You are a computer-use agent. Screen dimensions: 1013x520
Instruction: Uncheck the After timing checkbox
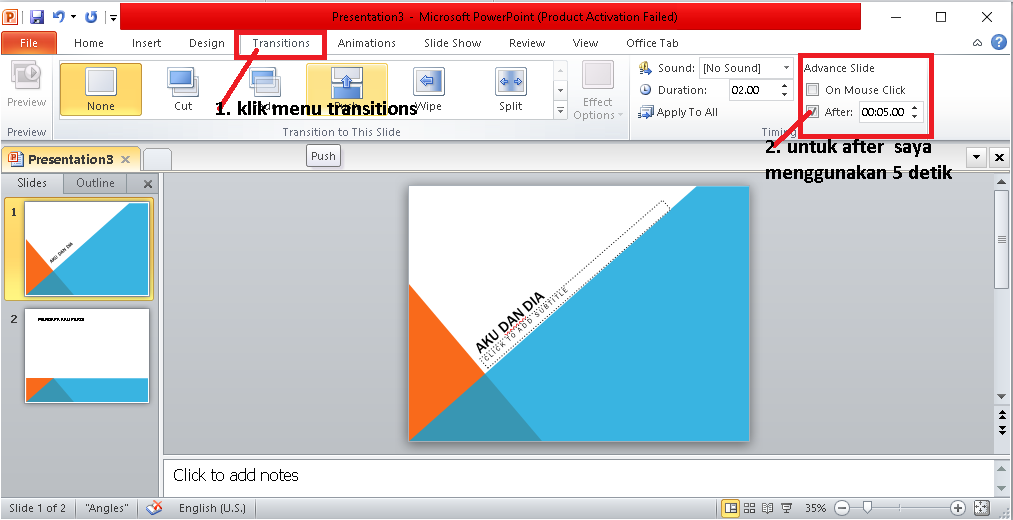[x=813, y=112]
